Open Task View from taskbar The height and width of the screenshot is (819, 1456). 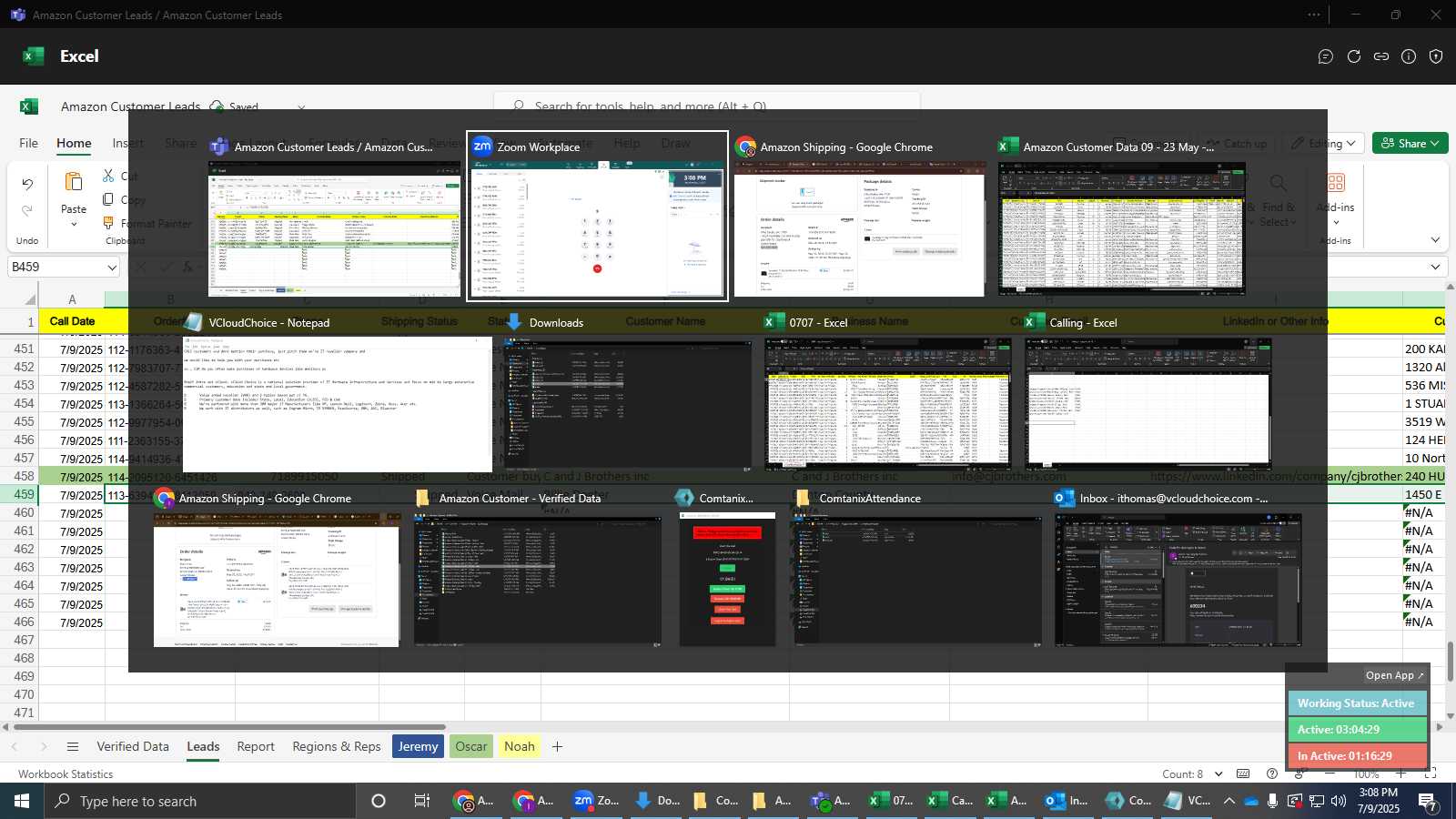pyautogui.click(x=422, y=801)
